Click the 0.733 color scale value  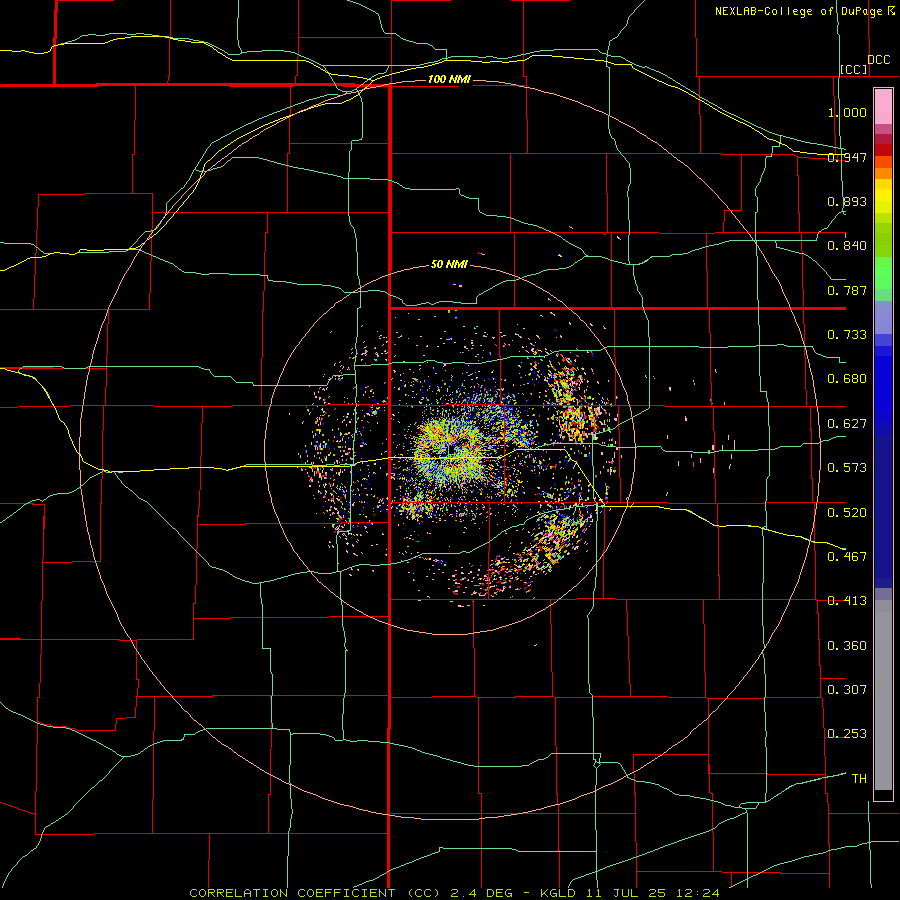847,335
